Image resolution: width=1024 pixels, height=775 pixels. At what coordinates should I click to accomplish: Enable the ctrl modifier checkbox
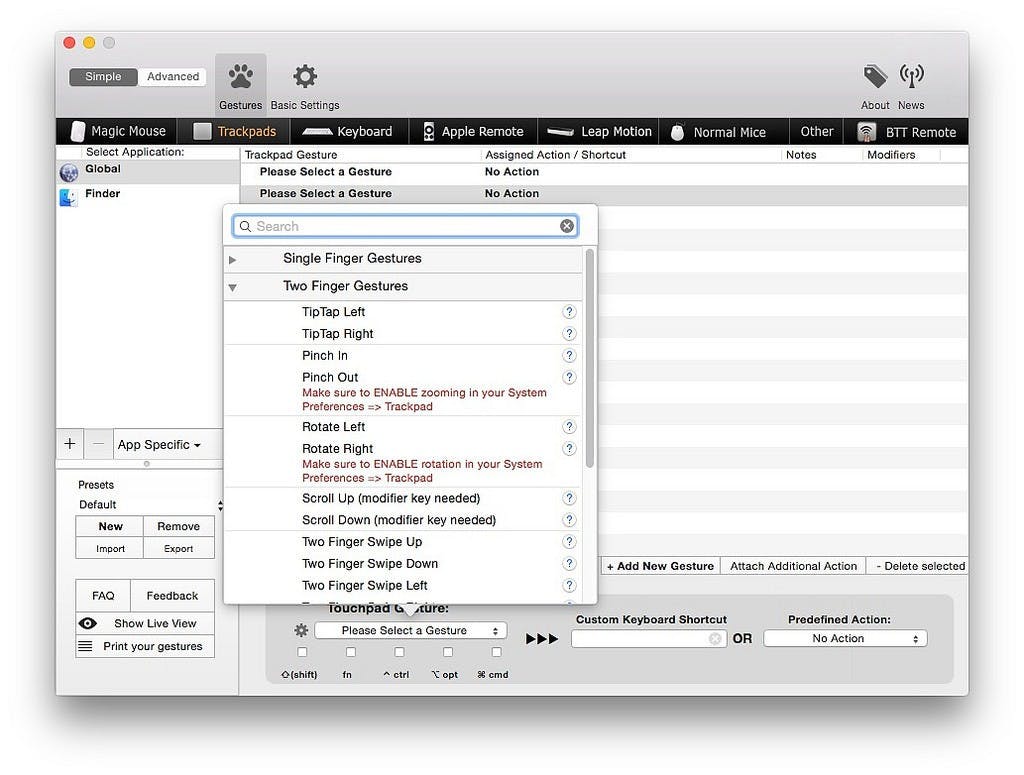click(399, 652)
